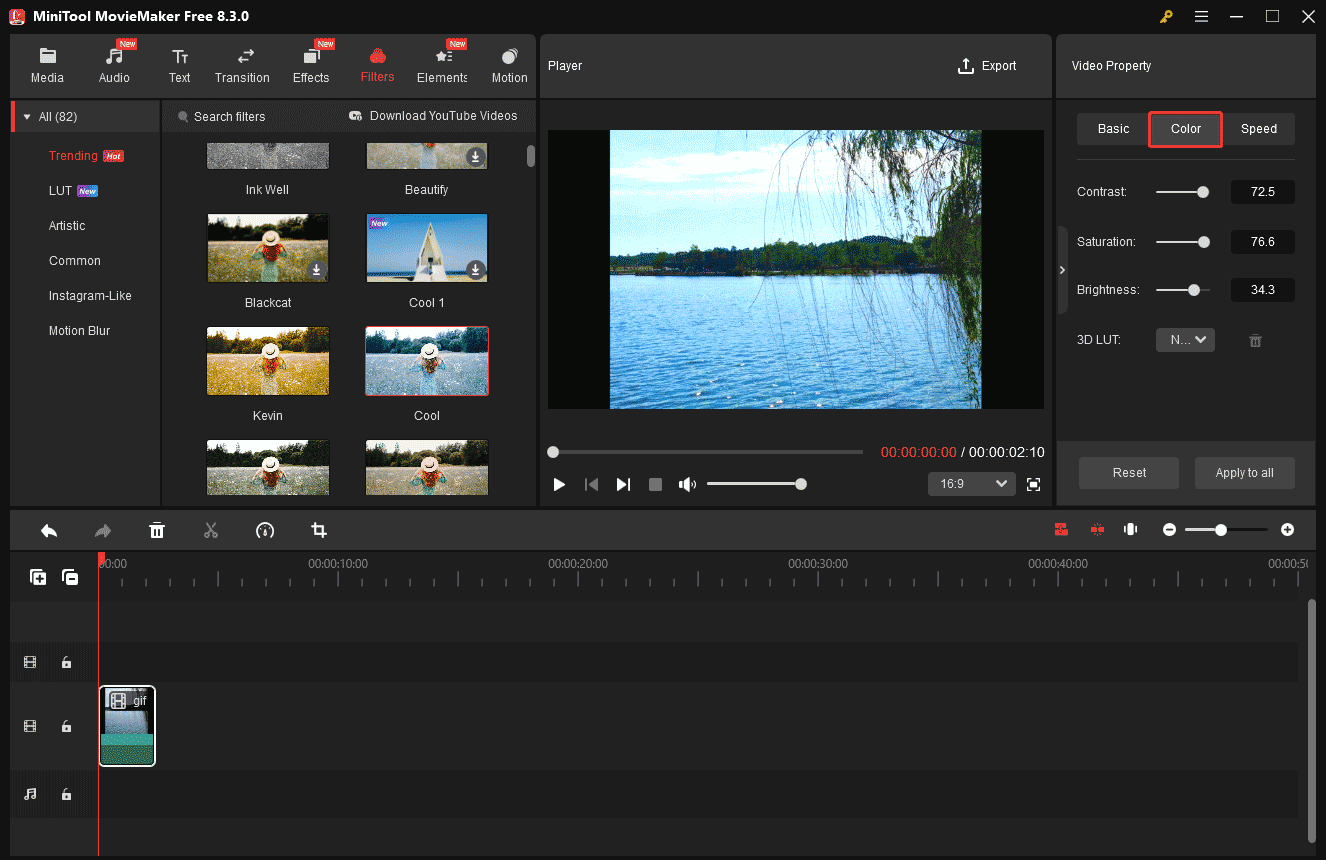This screenshot has width=1326, height=860.
Task: Open the Elements tab
Action: tap(442, 66)
